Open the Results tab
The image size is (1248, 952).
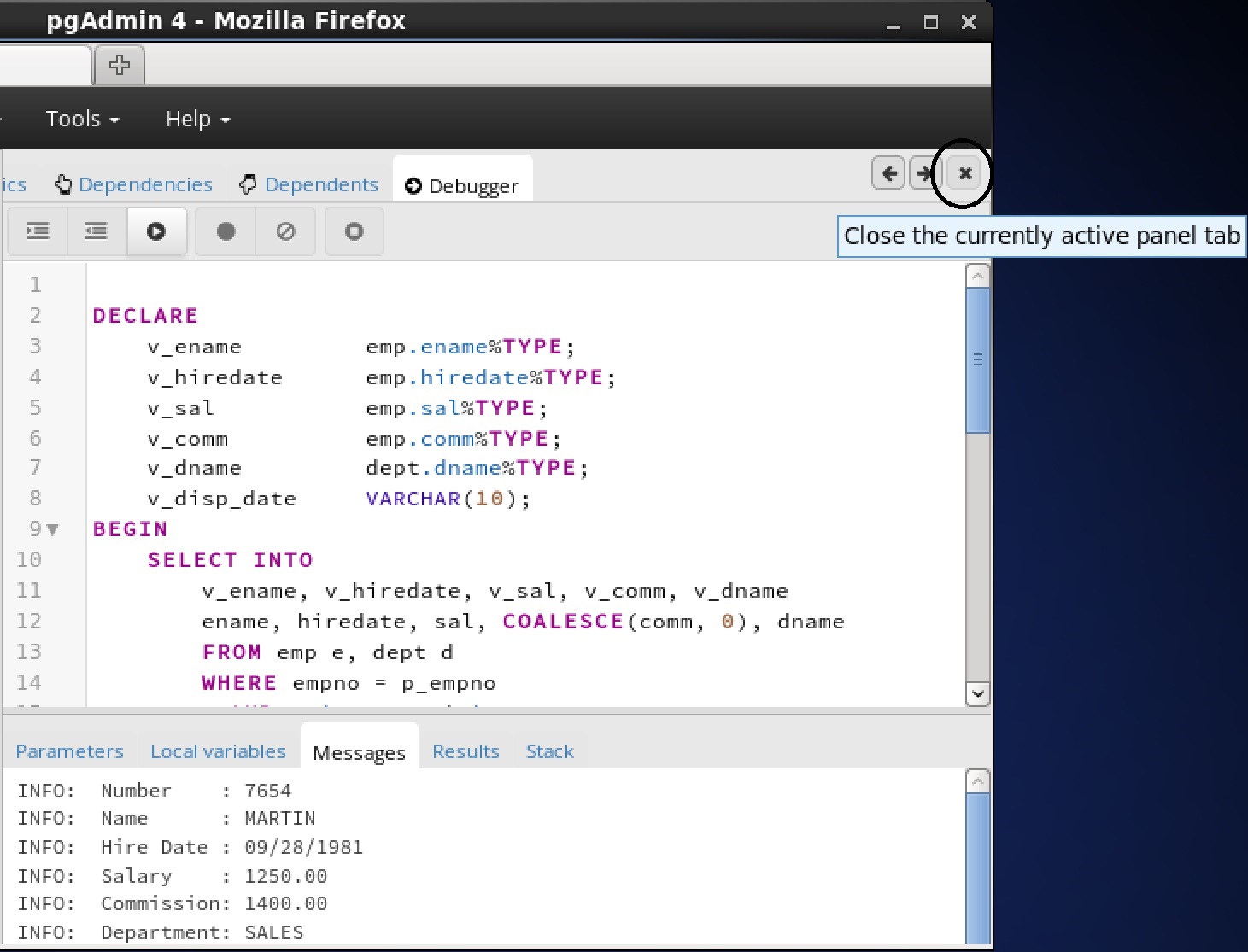click(466, 751)
